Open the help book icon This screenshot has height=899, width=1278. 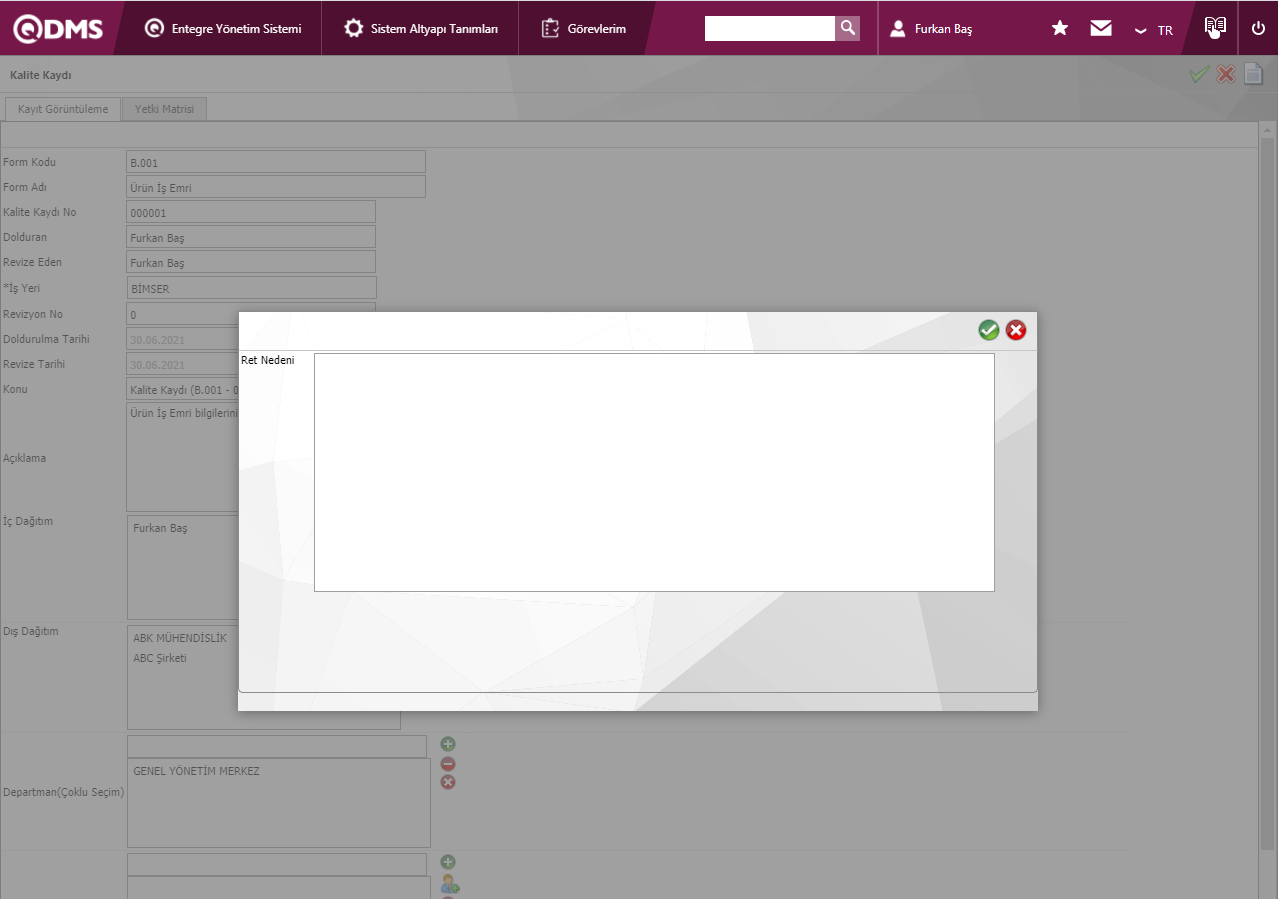(1215, 27)
